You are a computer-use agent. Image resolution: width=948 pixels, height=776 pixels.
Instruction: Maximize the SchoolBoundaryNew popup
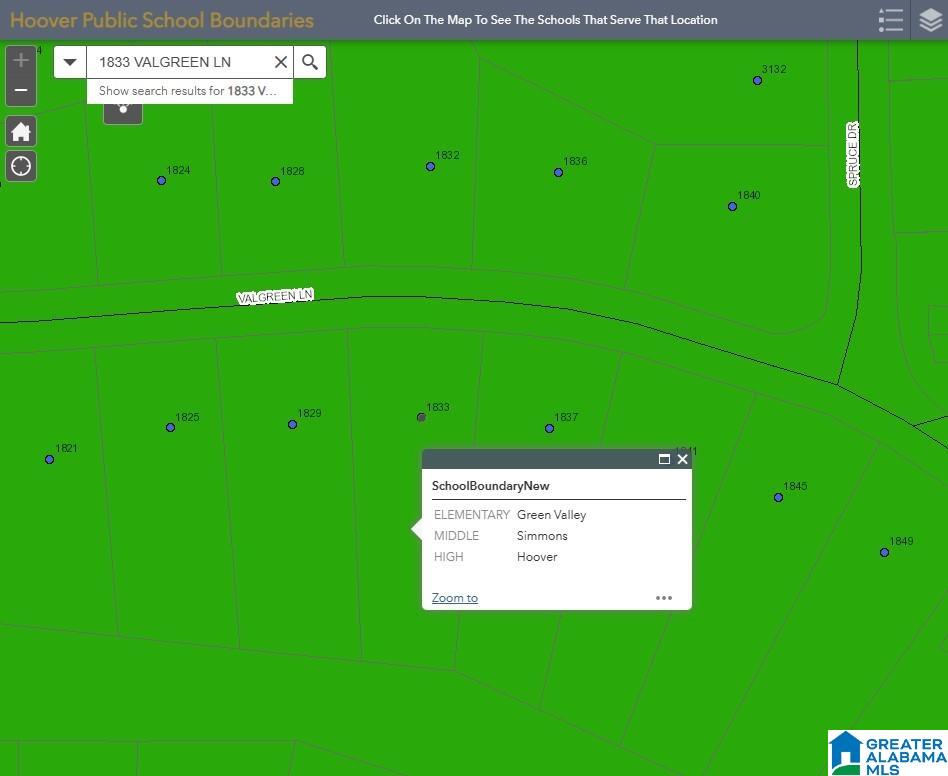[664, 459]
